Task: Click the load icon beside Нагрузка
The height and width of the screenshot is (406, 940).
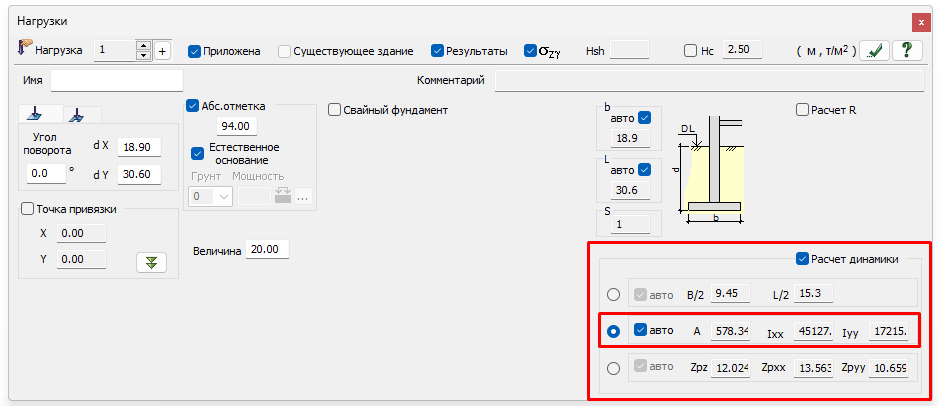Action: pos(25,48)
